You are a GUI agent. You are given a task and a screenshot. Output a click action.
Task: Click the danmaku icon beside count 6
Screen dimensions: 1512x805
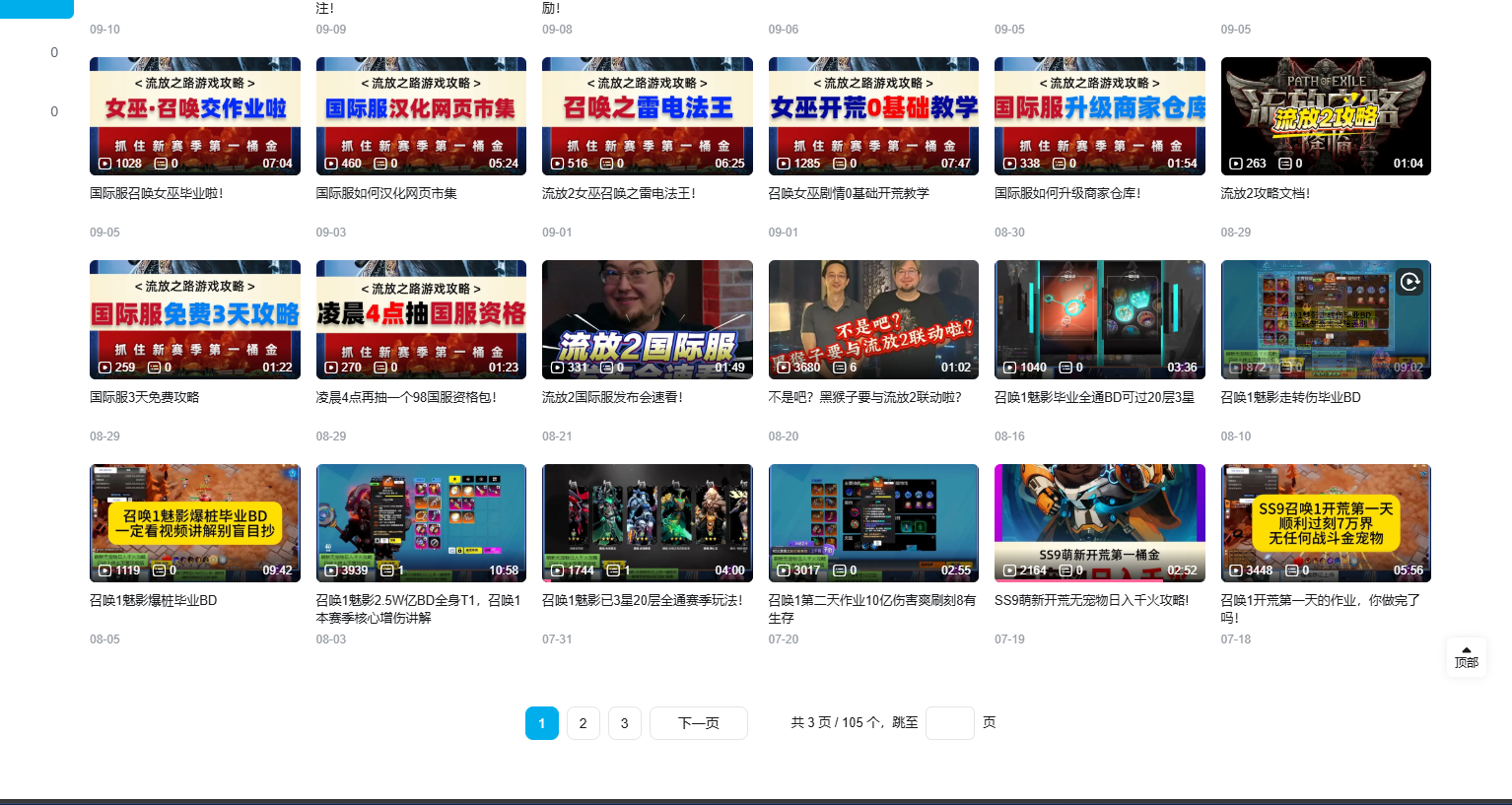coord(840,368)
